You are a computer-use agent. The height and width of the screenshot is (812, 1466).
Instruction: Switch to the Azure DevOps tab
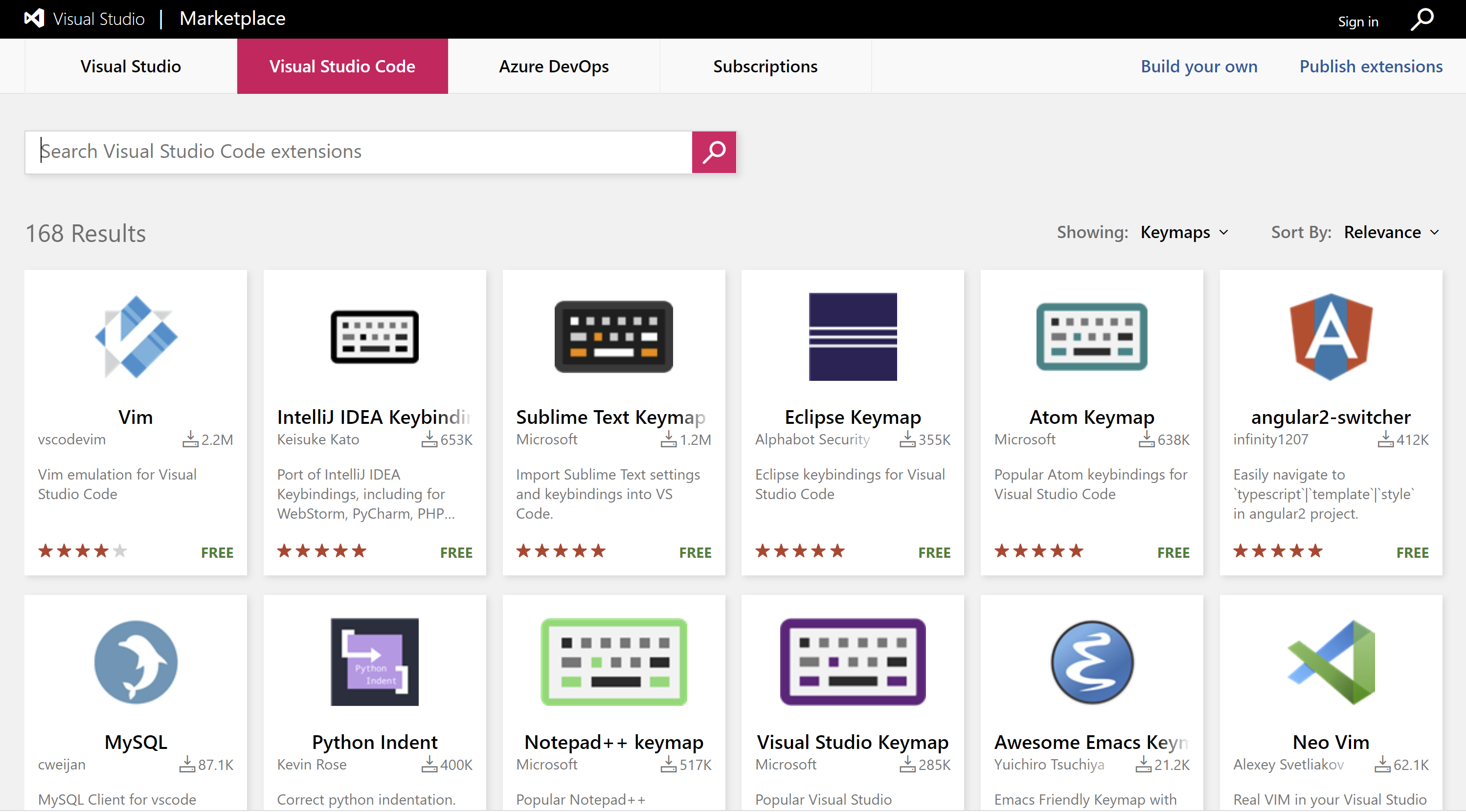[x=553, y=66]
